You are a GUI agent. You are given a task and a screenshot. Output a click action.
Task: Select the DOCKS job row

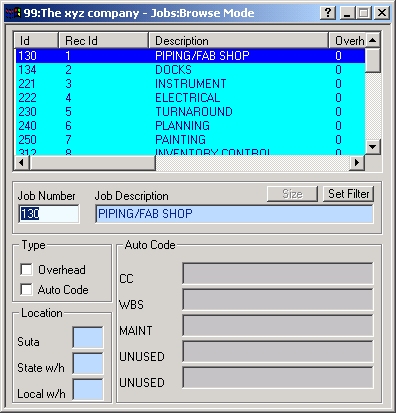[x=190, y=70]
